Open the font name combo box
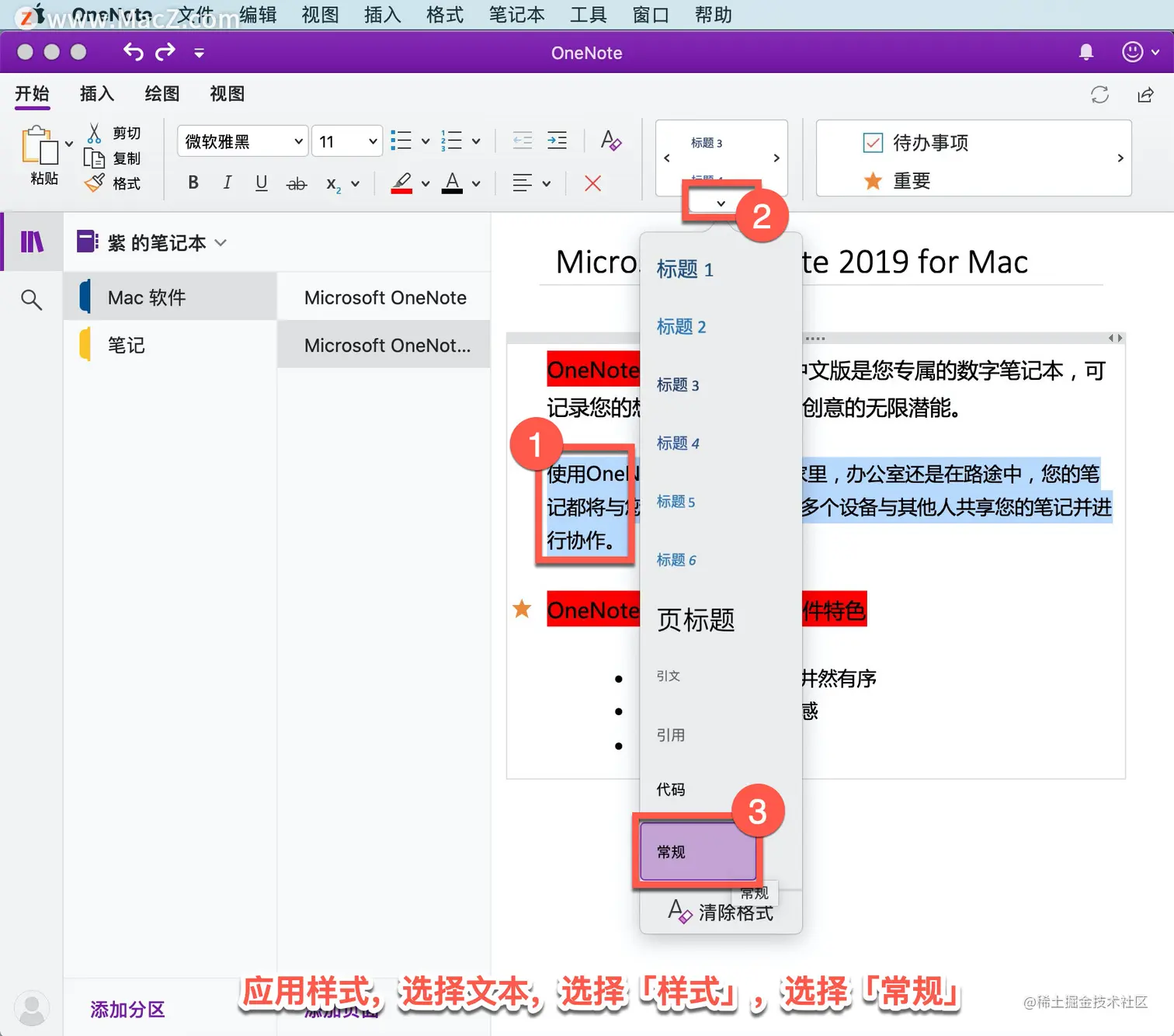Image resolution: width=1174 pixels, height=1036 pixels. [x=242, y=141]
